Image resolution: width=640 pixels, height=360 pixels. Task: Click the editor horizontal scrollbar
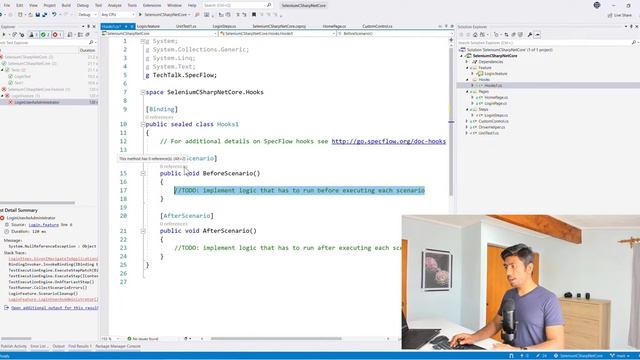pyautogui.click(x=276, y=339)
